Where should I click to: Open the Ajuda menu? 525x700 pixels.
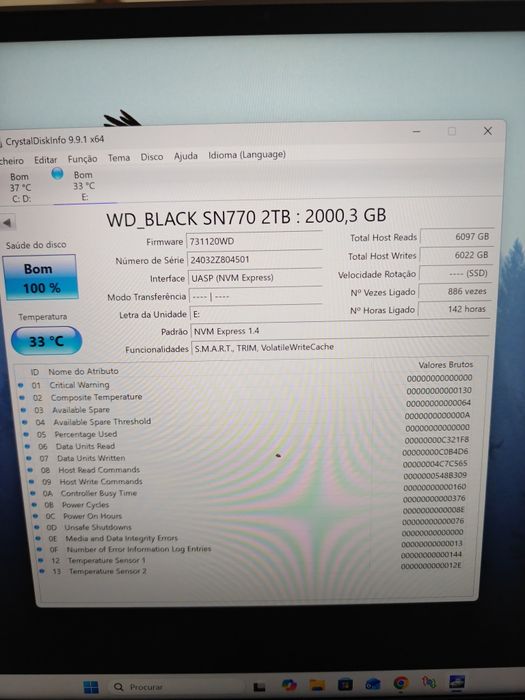185,156
